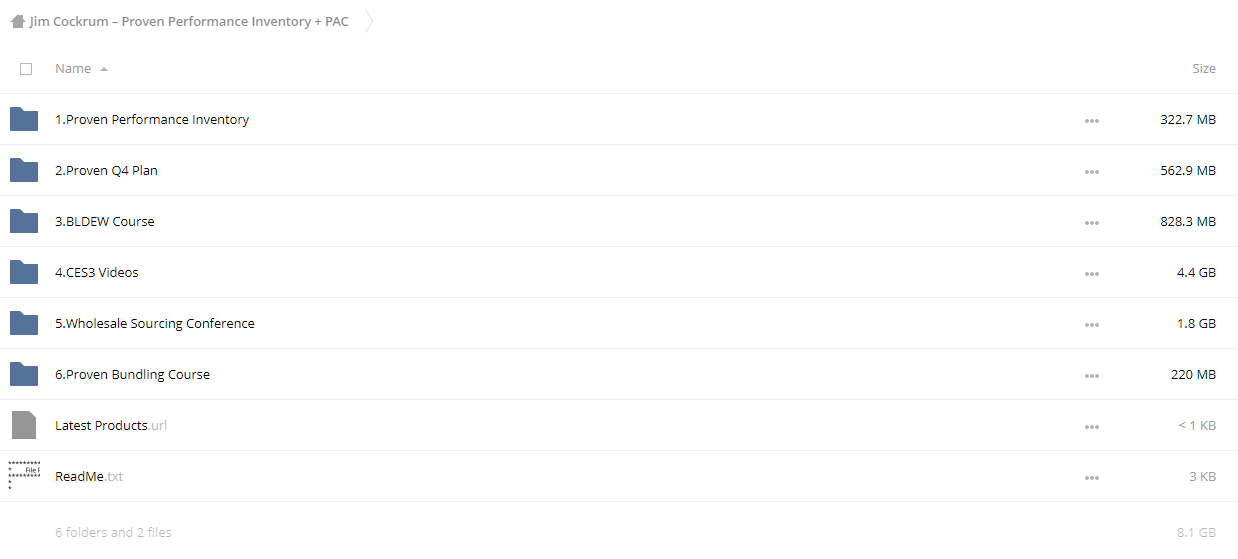This screenshot has height=559, width=1238.
Task: Open the 2.Proven Q4 Plan folder icon
Action: coord(24,170)
